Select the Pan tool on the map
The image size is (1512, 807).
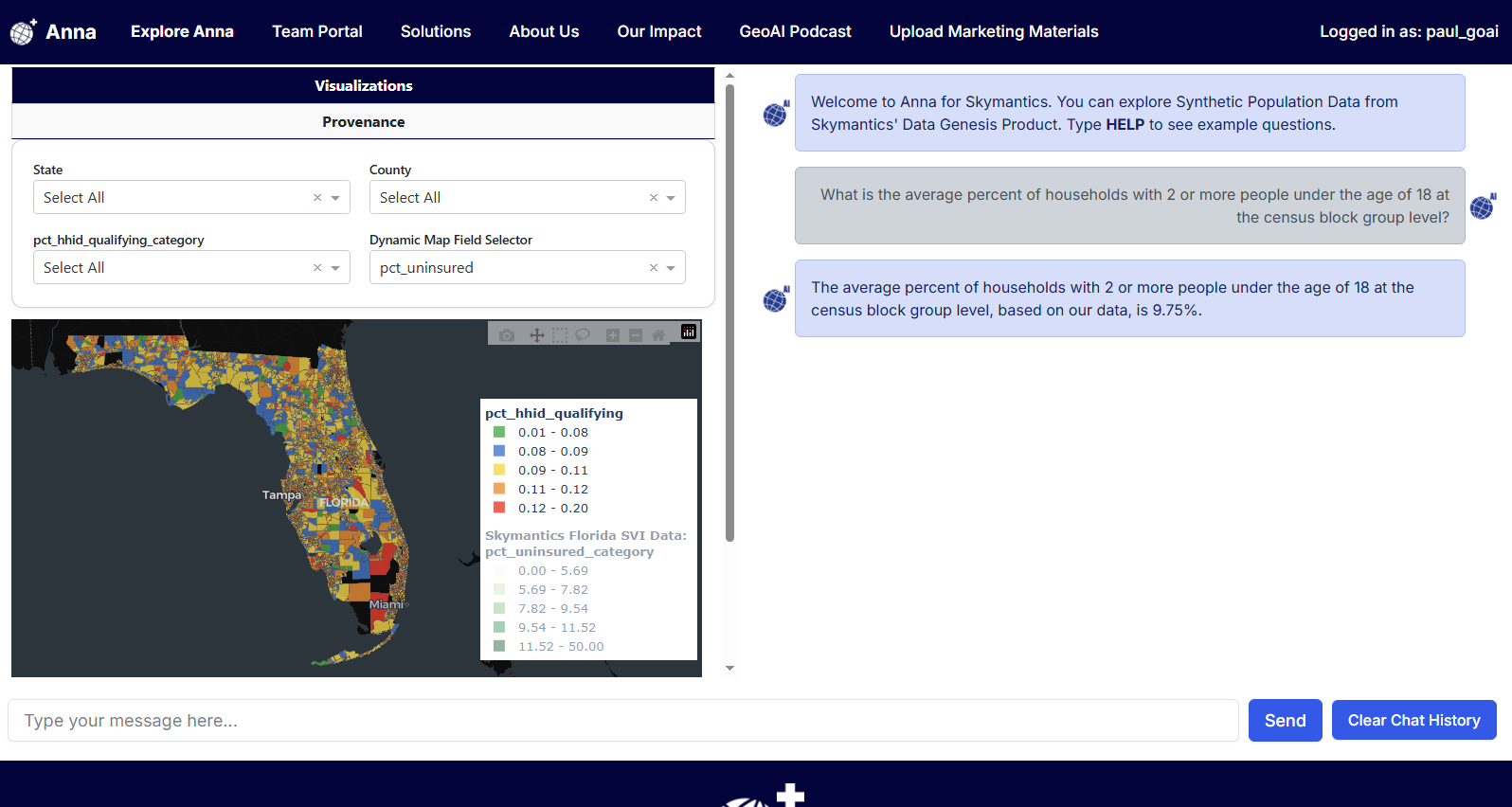click(x=536, y=335)
